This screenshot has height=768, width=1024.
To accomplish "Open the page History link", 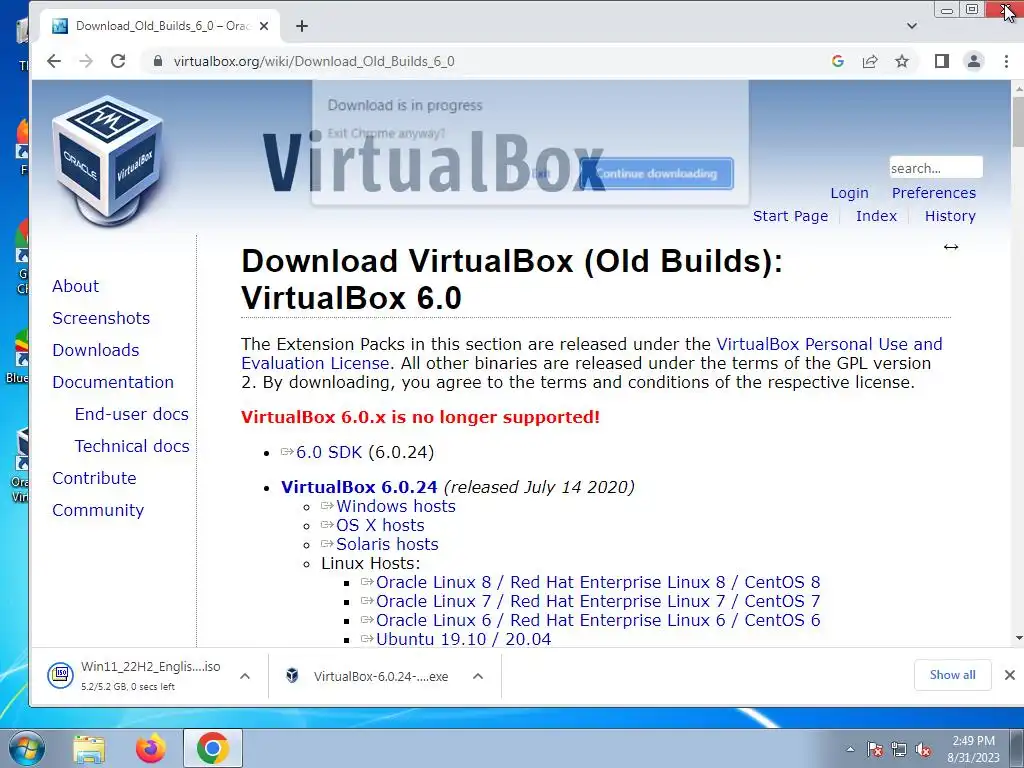I will pyautogui.click(x=950, y=216).
